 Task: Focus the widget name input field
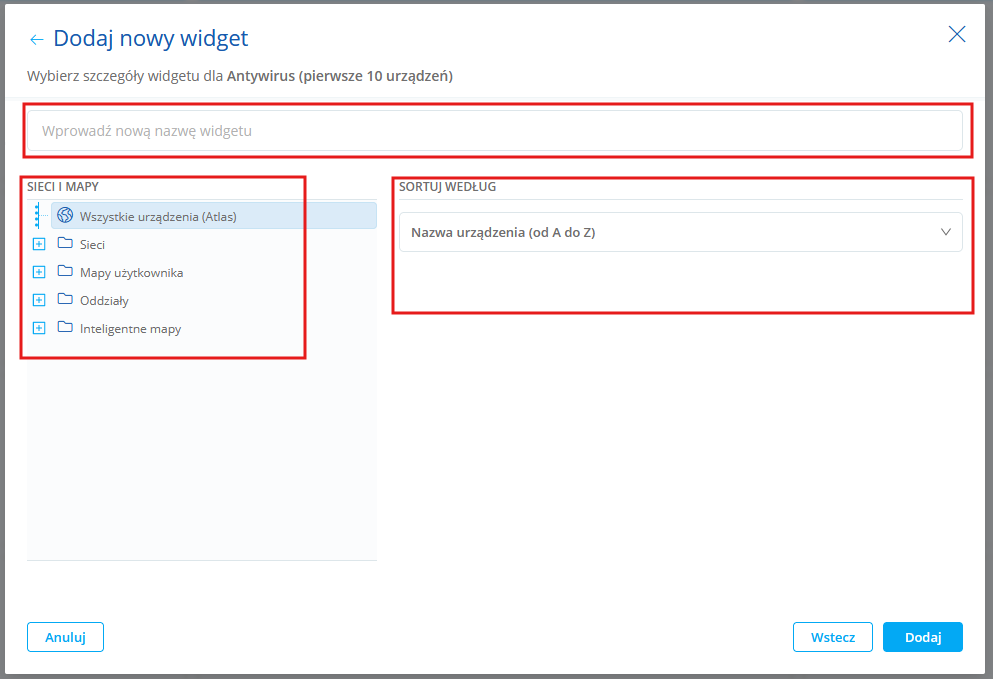(x=494, y=131)
